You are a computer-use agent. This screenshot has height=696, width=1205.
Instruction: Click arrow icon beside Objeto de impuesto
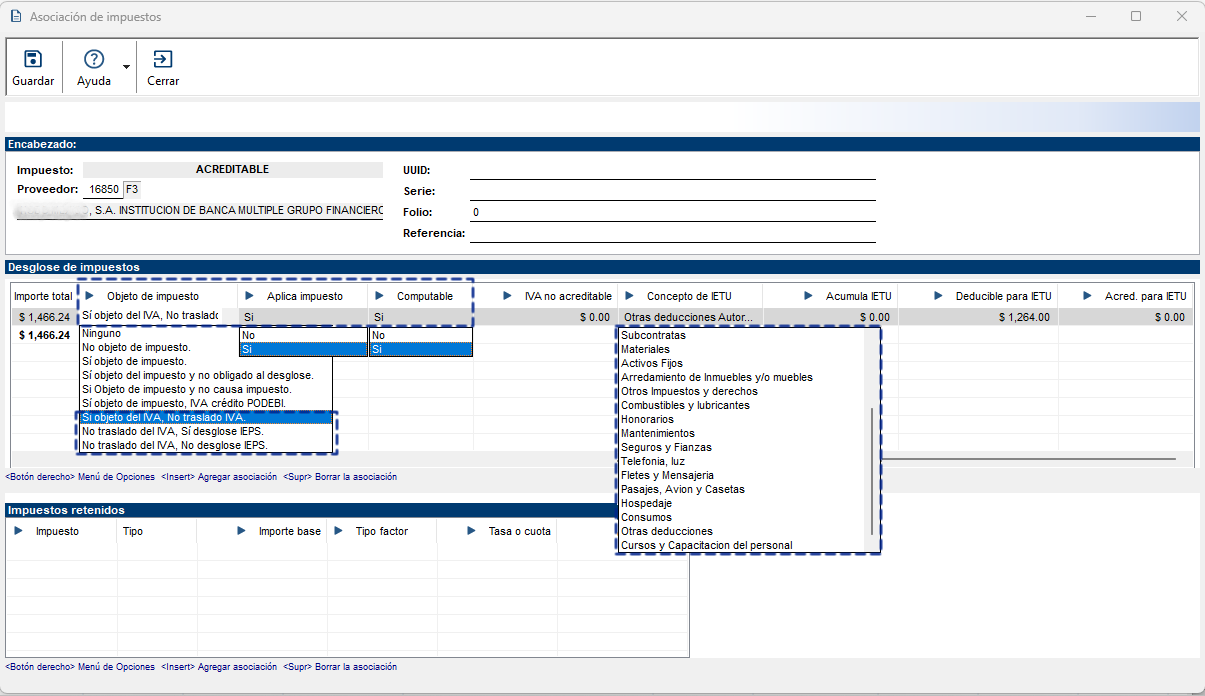pyautogui.click(x=90, y=296)
